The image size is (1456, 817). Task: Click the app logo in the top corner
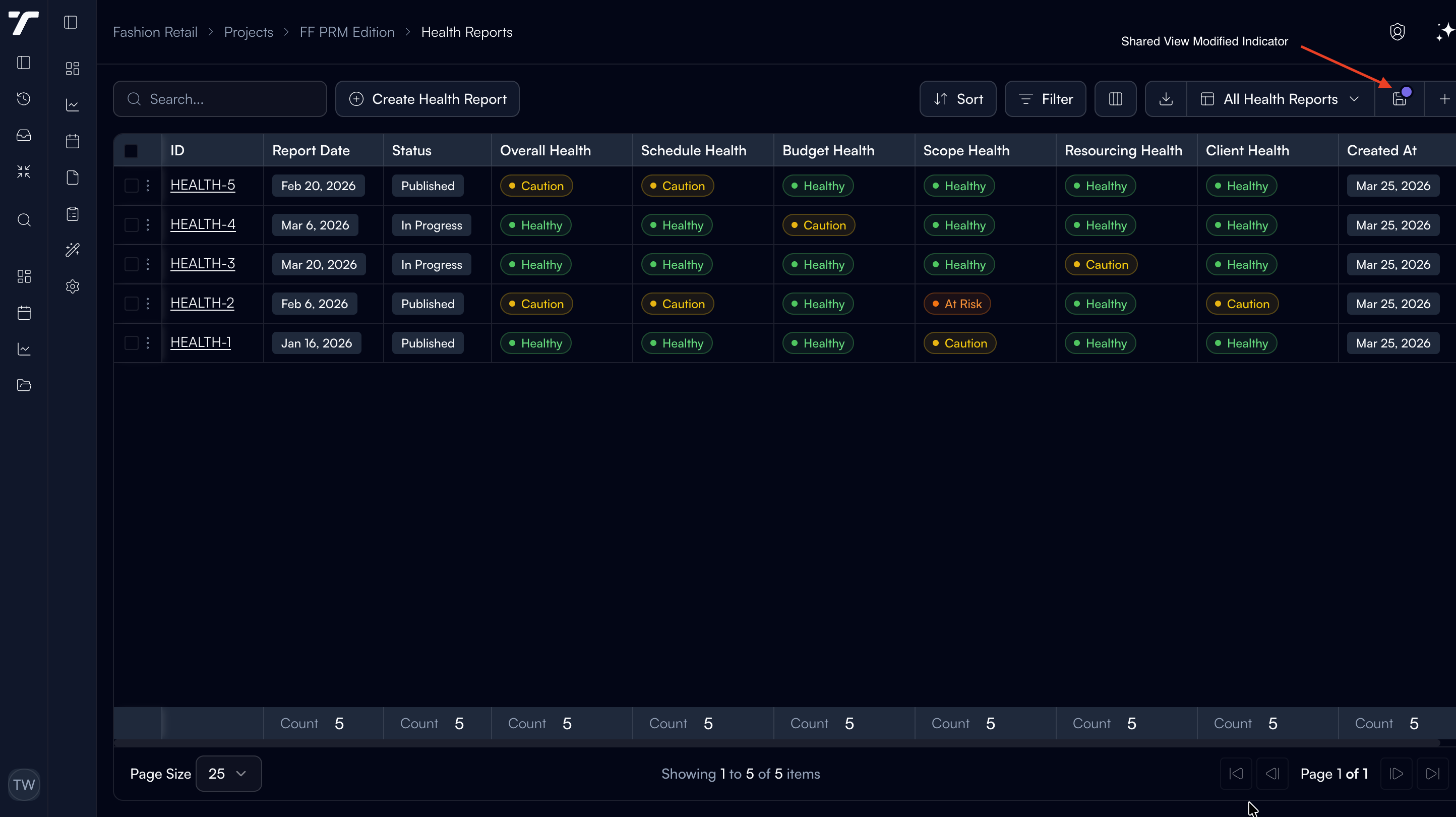(x=24, y=23)
